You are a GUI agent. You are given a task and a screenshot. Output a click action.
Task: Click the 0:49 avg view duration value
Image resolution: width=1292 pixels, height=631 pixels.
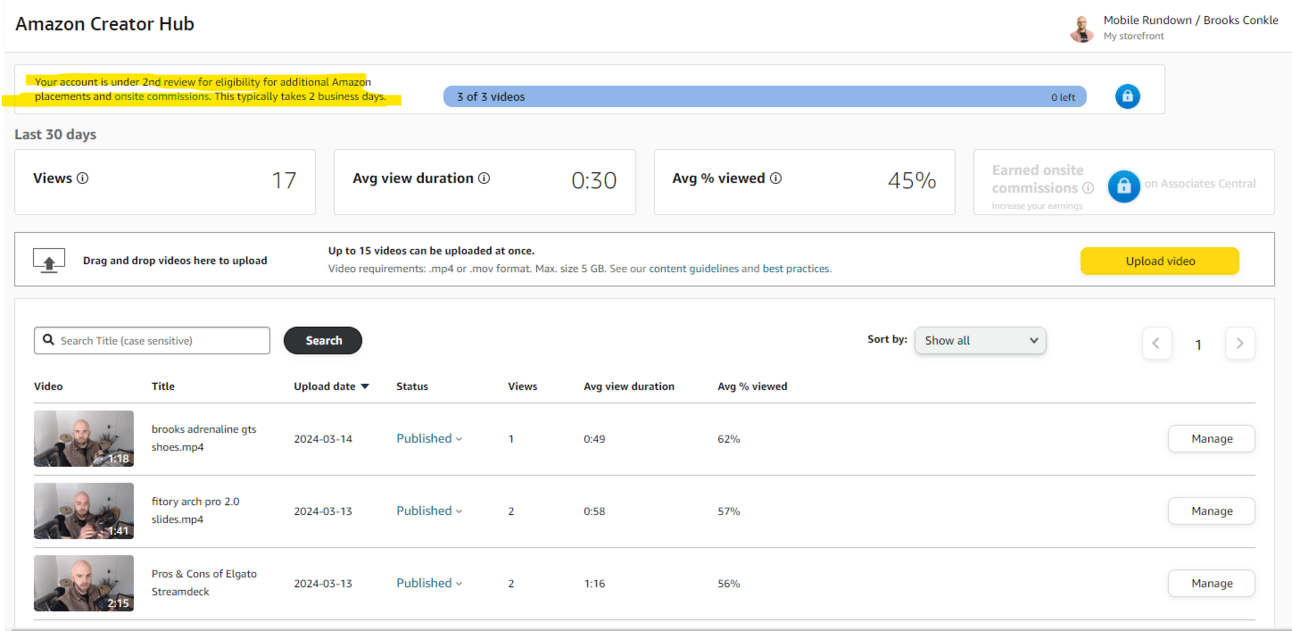click(594, 439)
